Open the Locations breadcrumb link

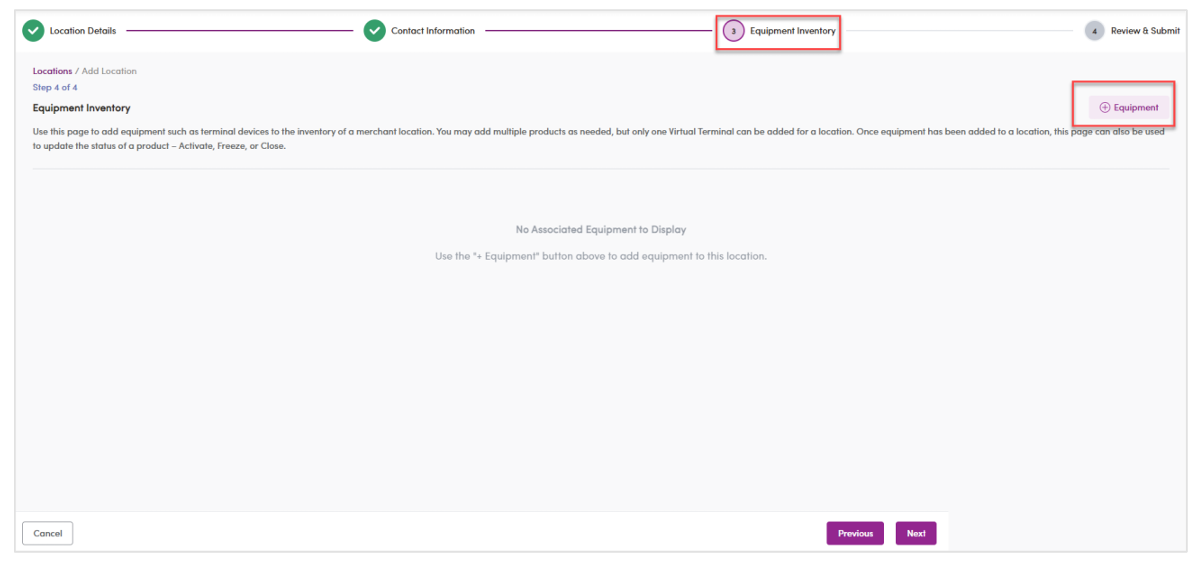point(53,71)
